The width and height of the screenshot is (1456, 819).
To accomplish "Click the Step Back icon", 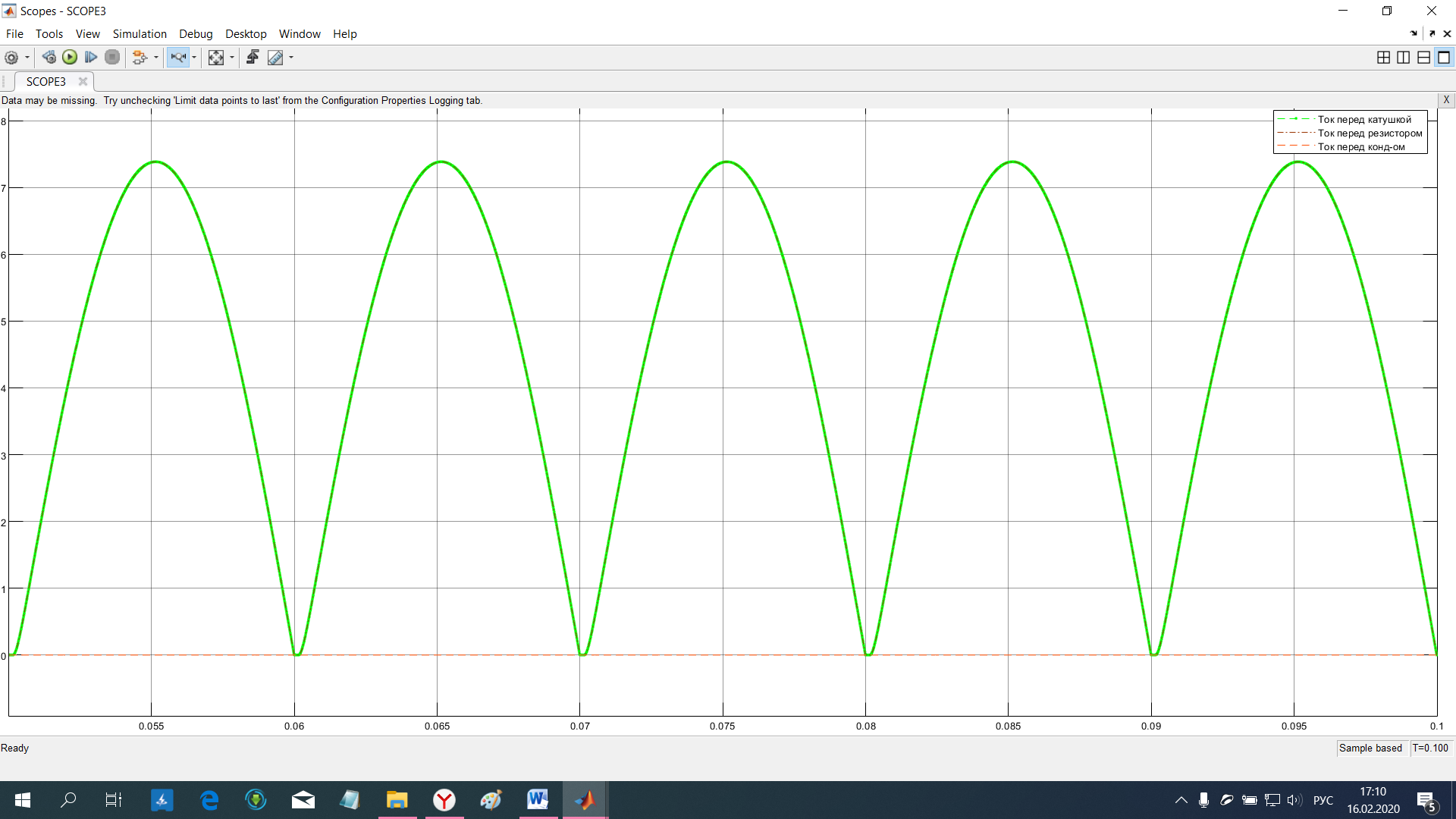I will [x=49, y=58].
